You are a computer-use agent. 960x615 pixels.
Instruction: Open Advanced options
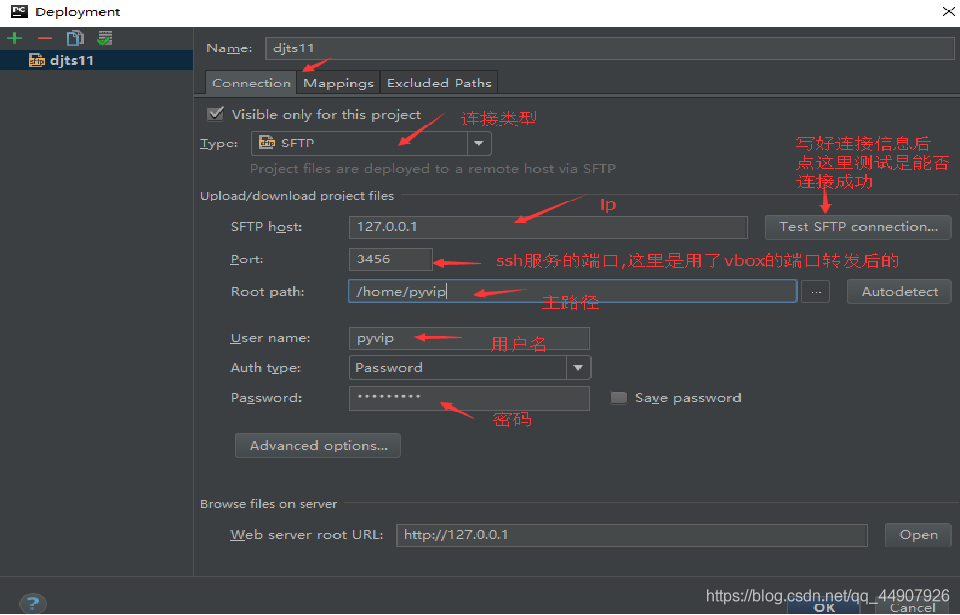[318, 446]
